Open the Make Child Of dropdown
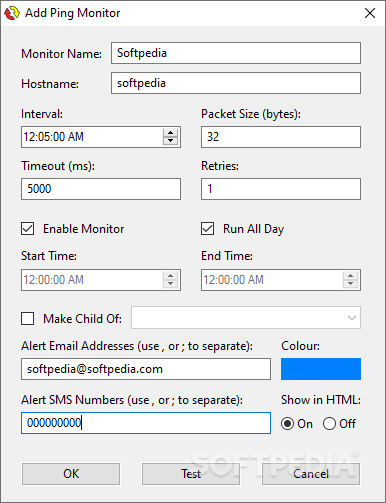 [x=246, y=318]
